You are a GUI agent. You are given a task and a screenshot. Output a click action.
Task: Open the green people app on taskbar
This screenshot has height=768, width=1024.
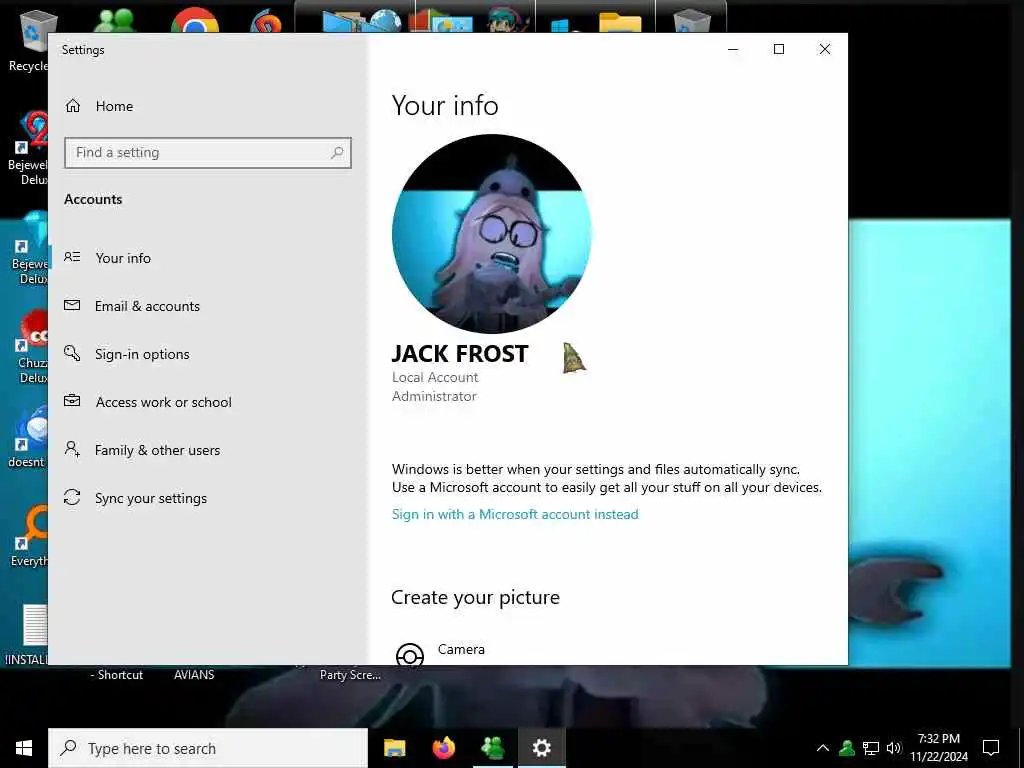click(x=492, y=748)
